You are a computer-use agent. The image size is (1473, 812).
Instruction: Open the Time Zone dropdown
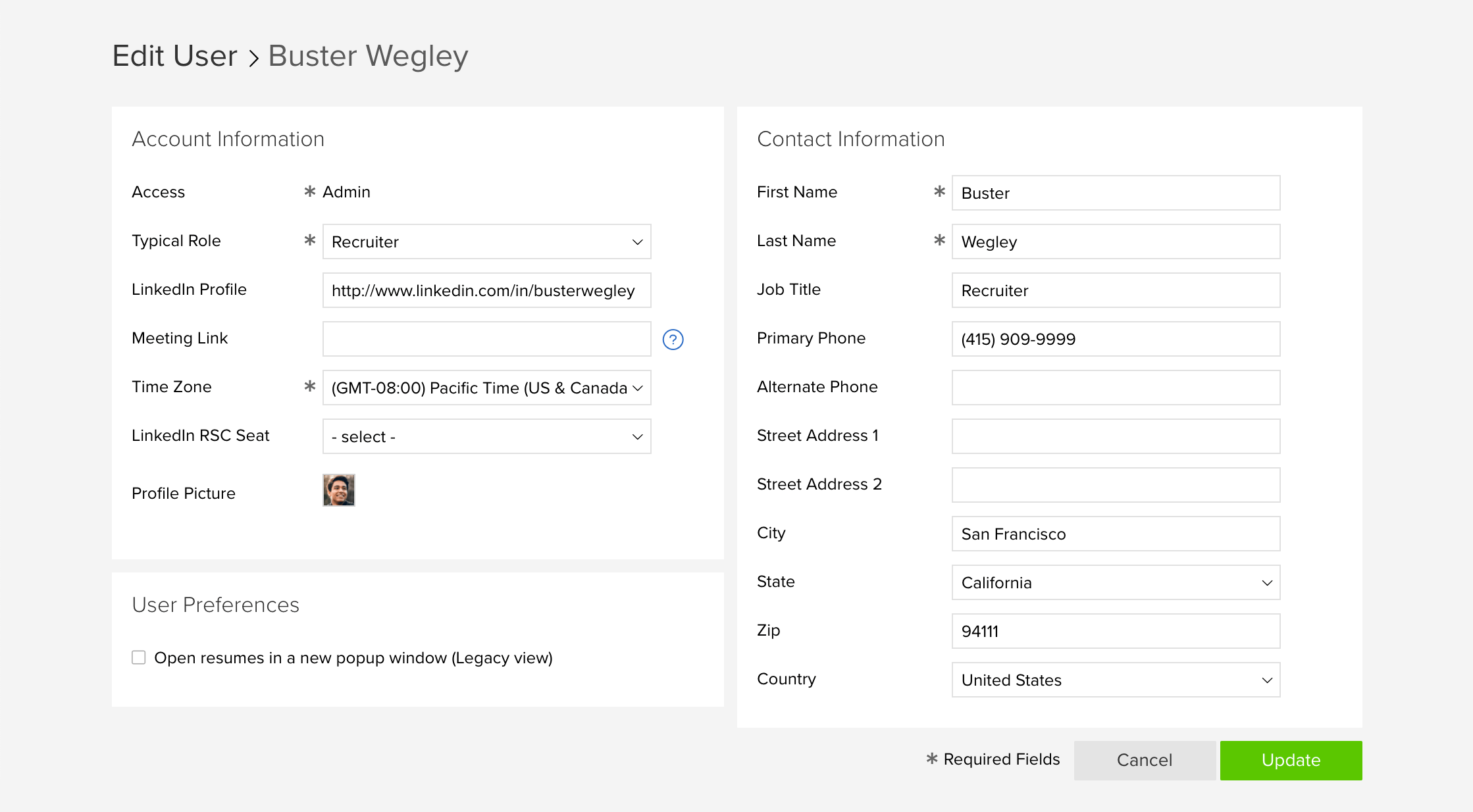[486, 388]
